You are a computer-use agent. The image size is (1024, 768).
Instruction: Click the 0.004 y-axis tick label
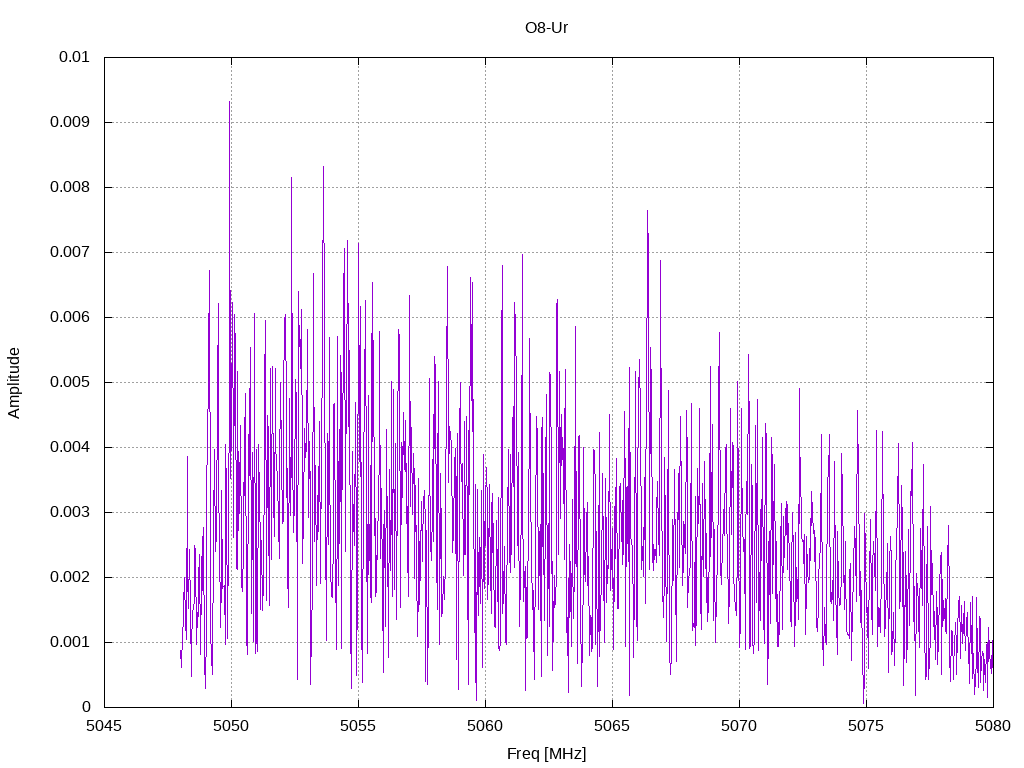70,447
